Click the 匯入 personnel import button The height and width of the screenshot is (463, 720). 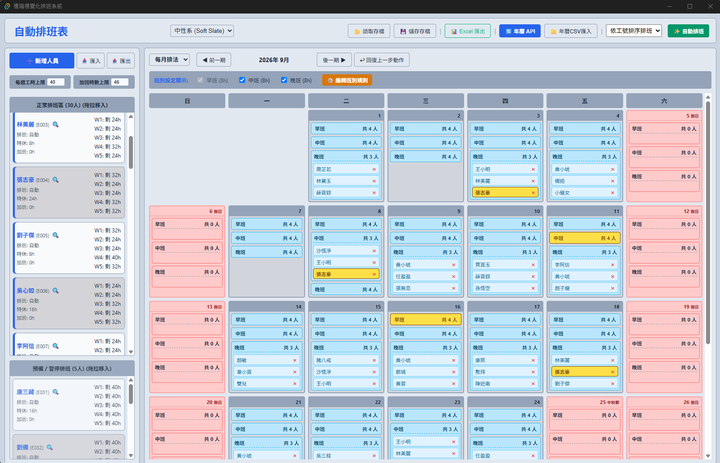pos(90,61)
